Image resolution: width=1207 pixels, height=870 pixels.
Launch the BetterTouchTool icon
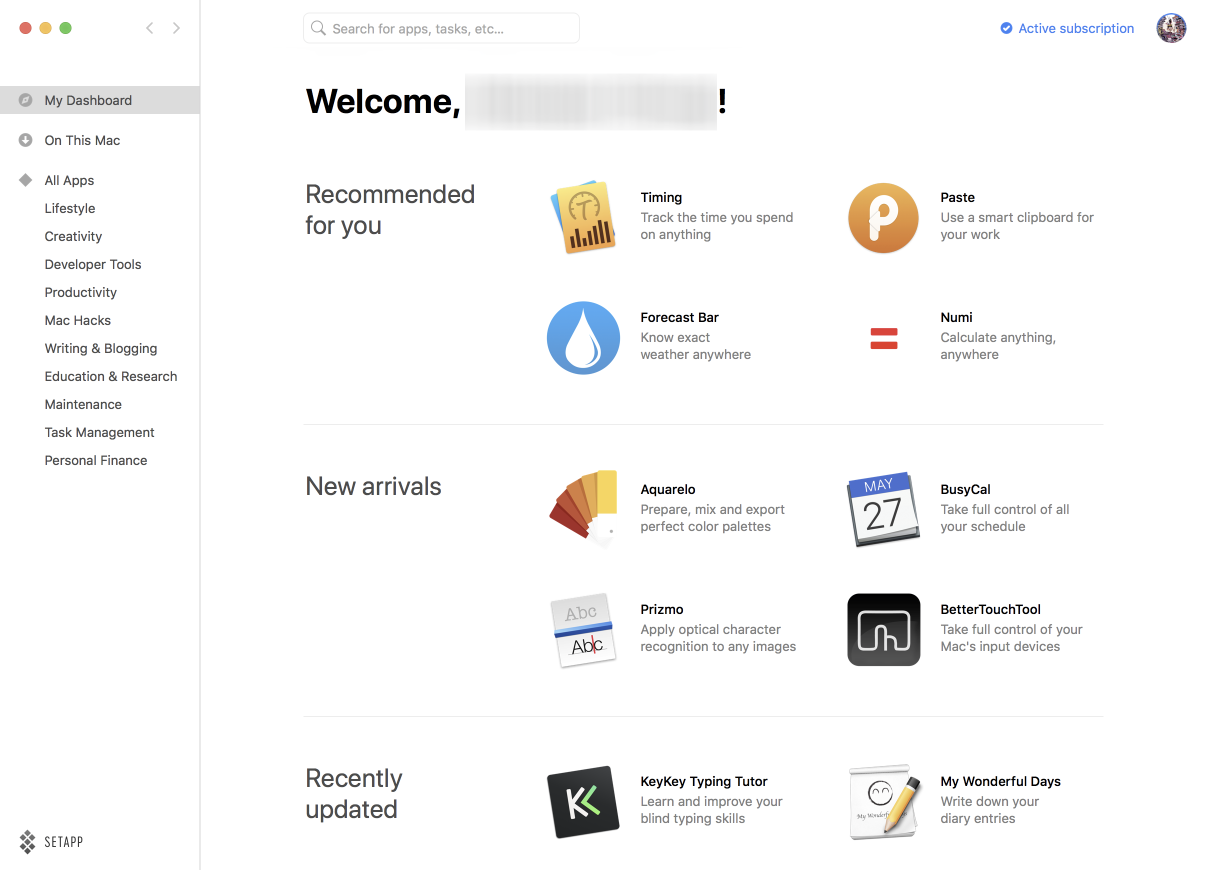click(883, 630)
